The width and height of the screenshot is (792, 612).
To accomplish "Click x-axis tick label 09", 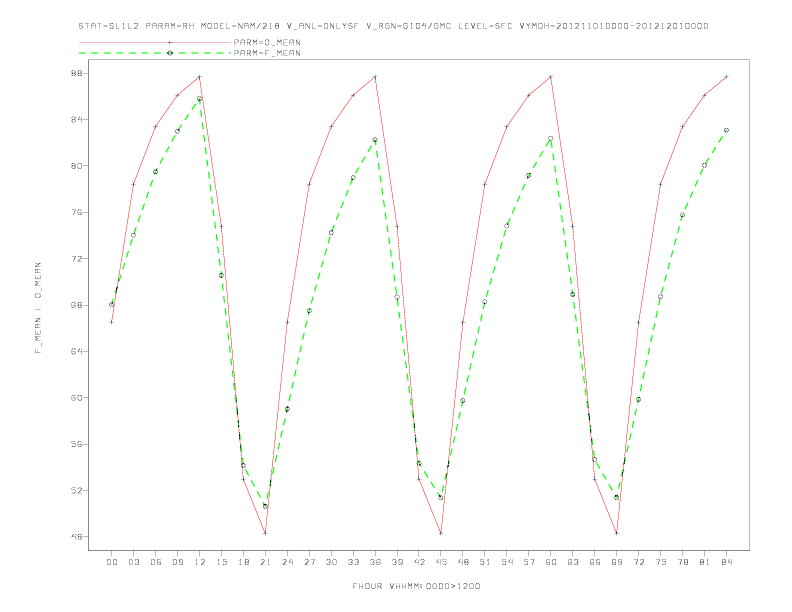I will (x=177, y=562).
